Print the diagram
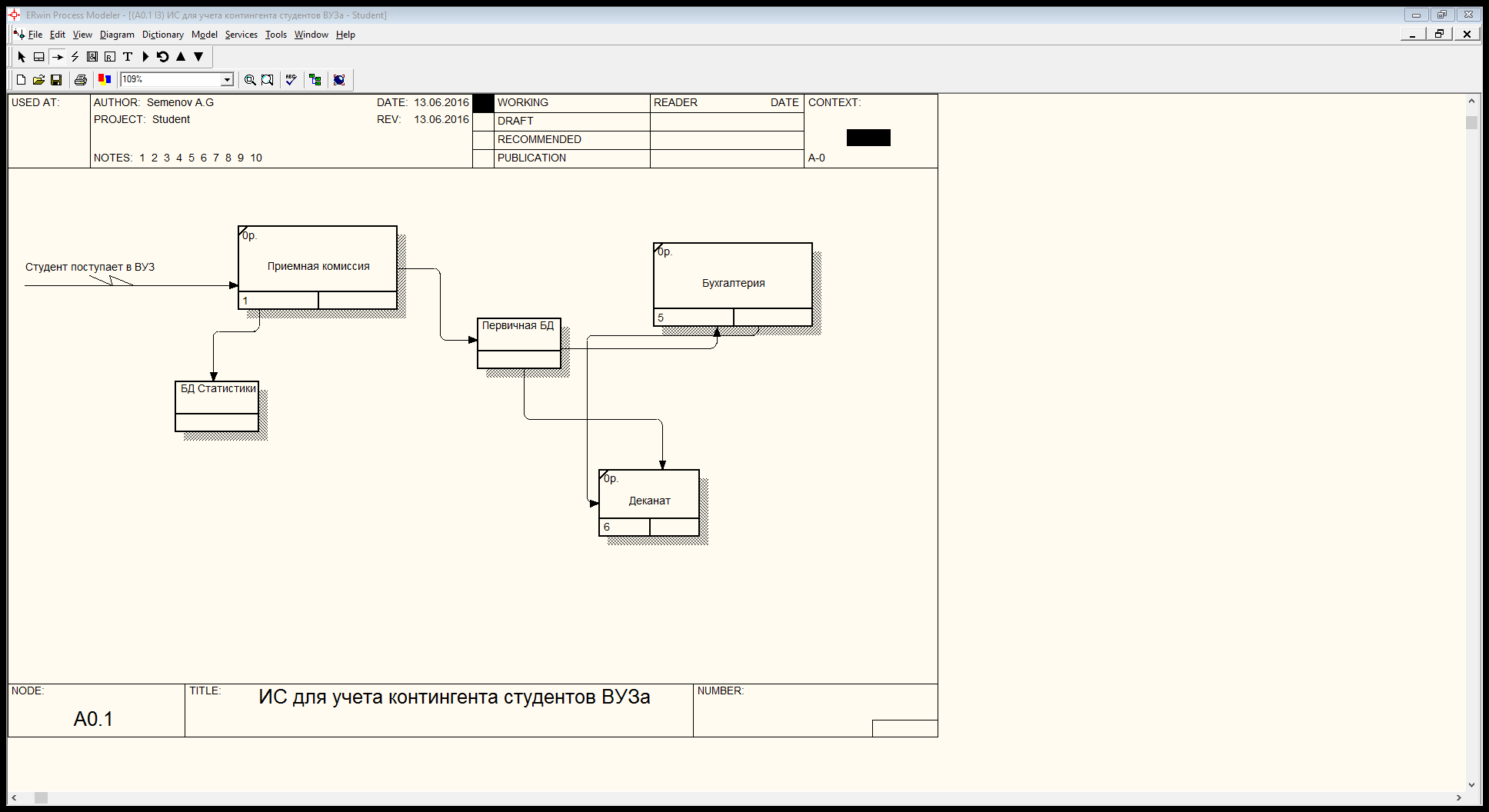This screenshot has width=1489, height=812. (80, 80)
